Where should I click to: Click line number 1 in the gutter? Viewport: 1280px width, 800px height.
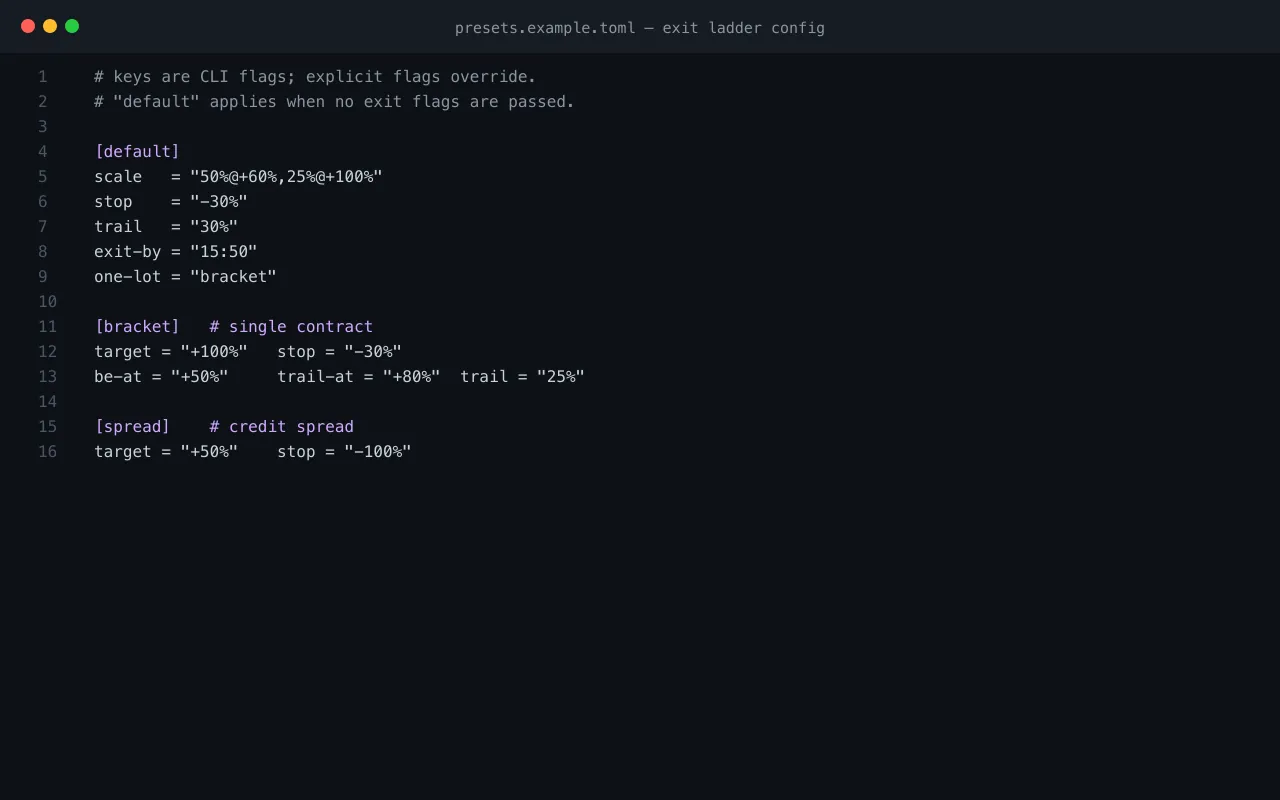[43, 77]
